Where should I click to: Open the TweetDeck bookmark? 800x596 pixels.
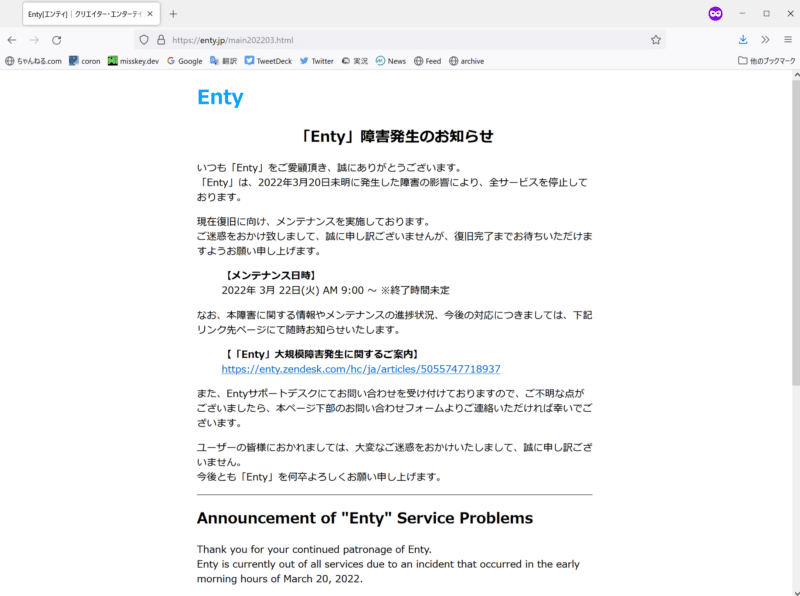[268, 61]
